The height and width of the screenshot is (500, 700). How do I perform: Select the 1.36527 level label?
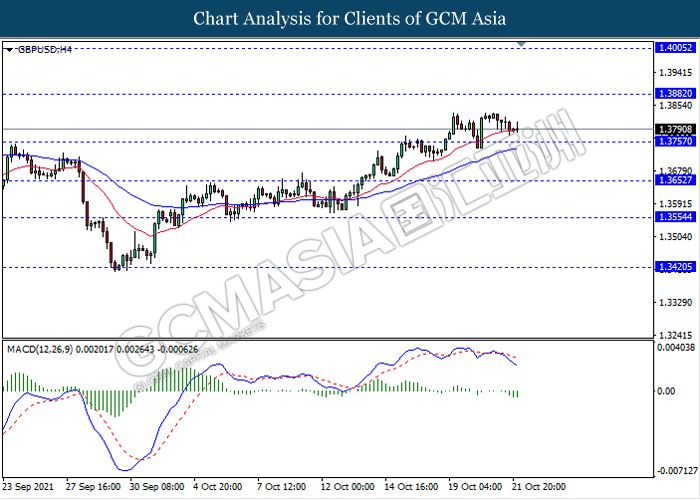[x=675, y=180]
